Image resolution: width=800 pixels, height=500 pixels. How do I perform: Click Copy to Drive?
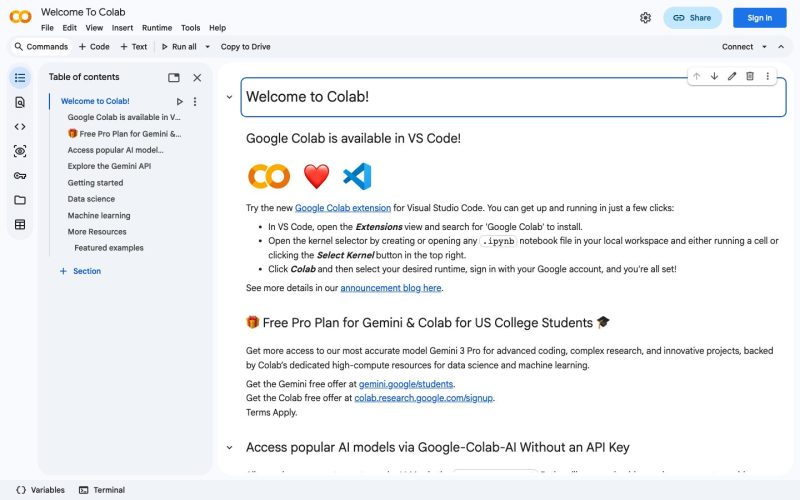tap(245, 46)
